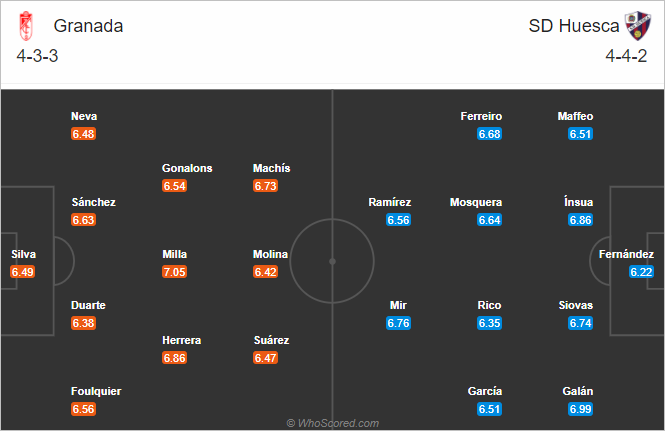Click goalkeeper Fernández's 6.22 rating badge
The width and height of the screenshot is (665, 431).
pos(641,271)
